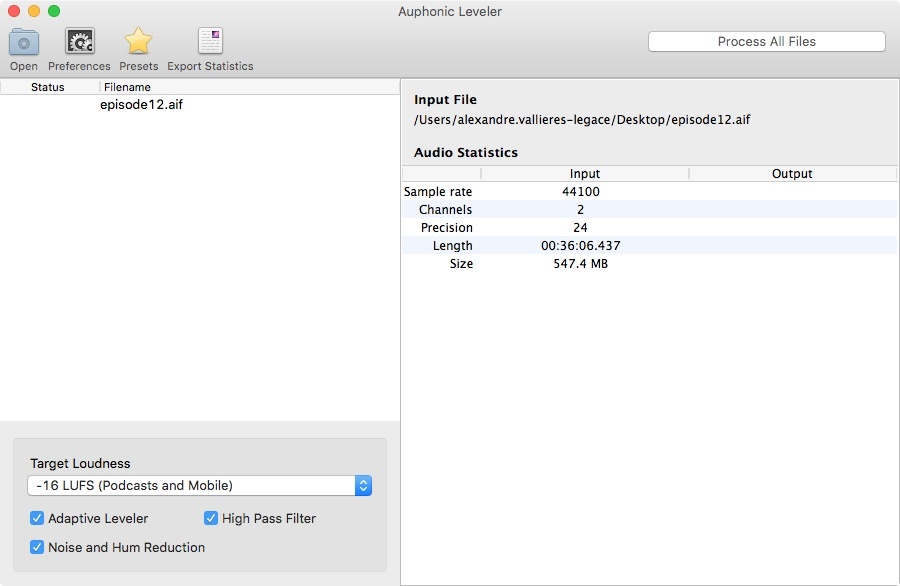Select the episode12.aif file row

tap(200, 104)
